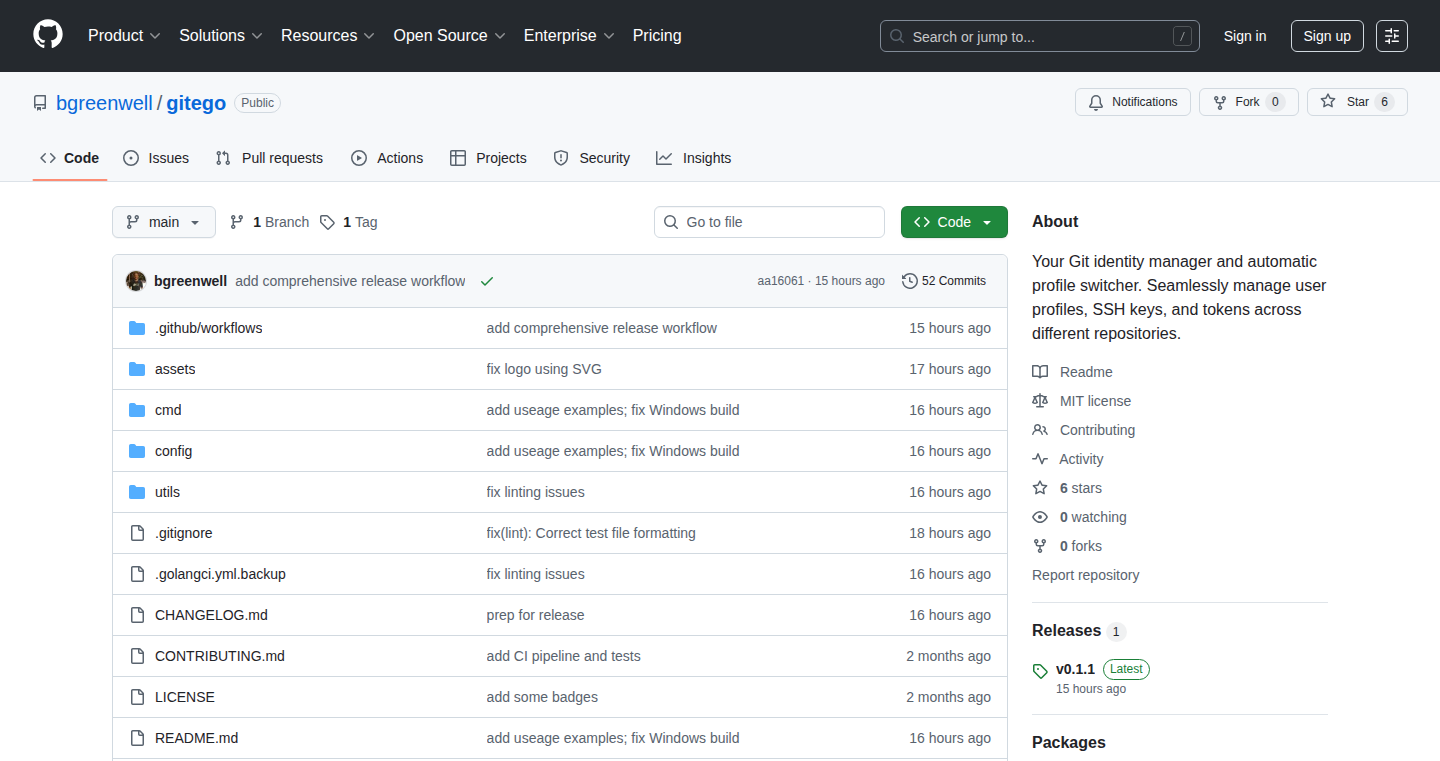The height and width of the screenshot is (761, 1440).
Task: Click the pulse icon next to Activity
Action: click(x=1040, y=459)
